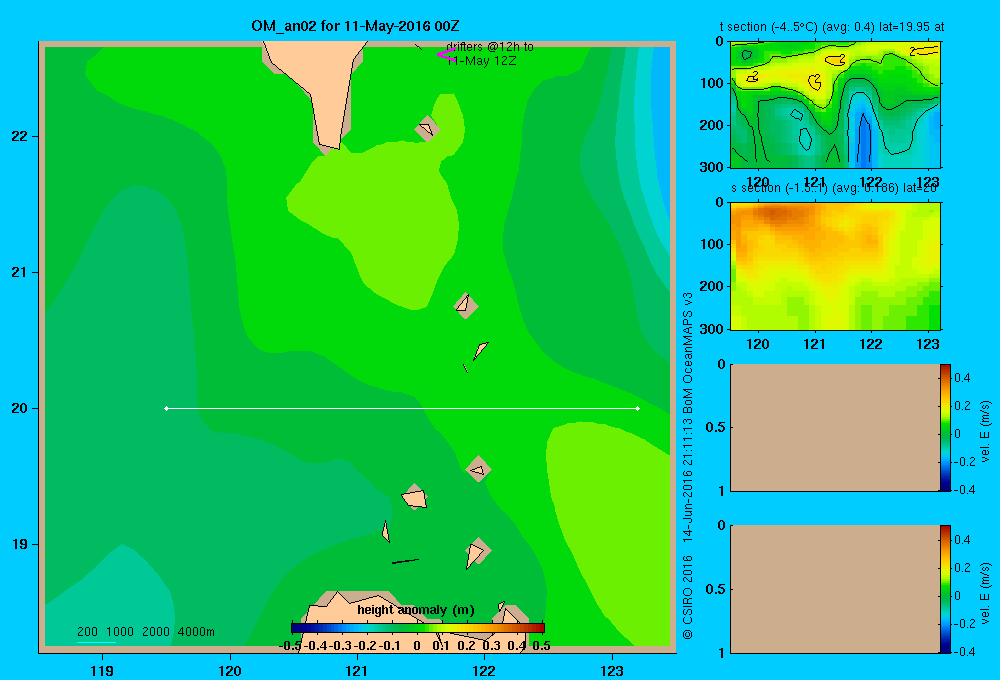
Task: Click the dark orange salinity maximum in s section
Action: click(776, 214)
